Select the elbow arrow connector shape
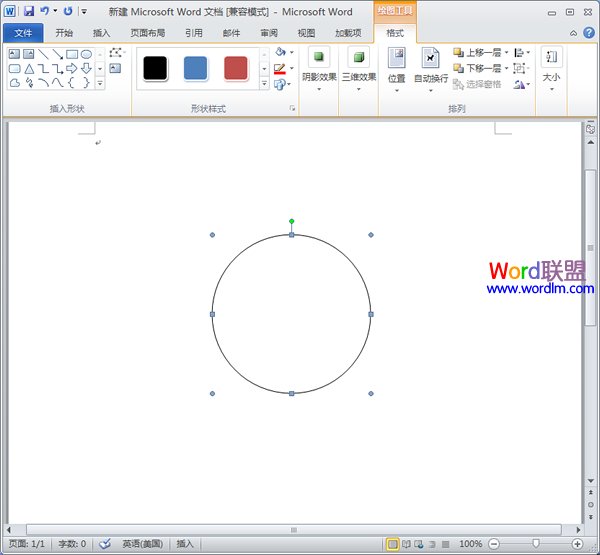 (57, 69)
